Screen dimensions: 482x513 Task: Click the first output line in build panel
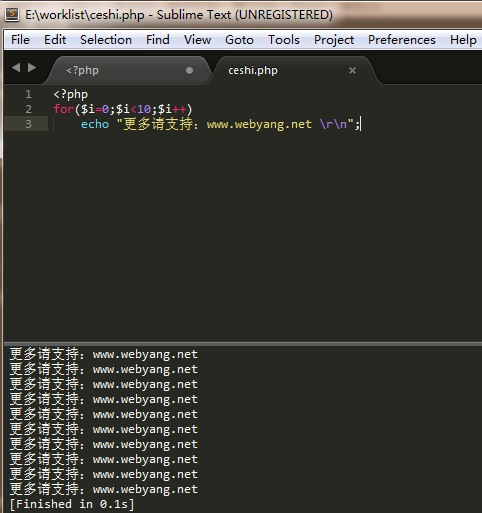tap(104, 354)
